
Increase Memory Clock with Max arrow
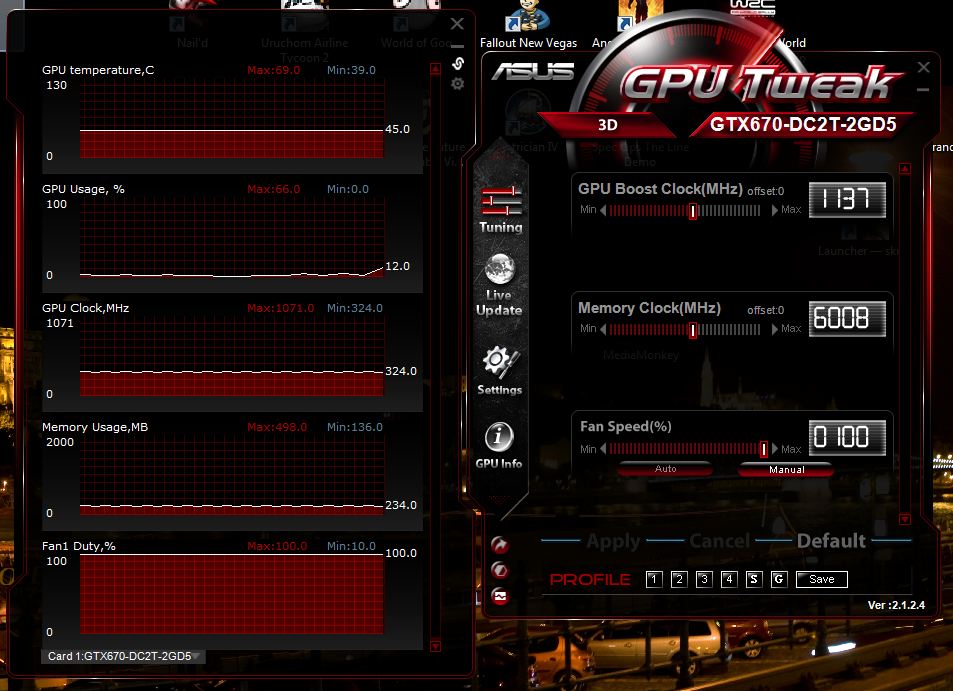click(x=774, y=329)
